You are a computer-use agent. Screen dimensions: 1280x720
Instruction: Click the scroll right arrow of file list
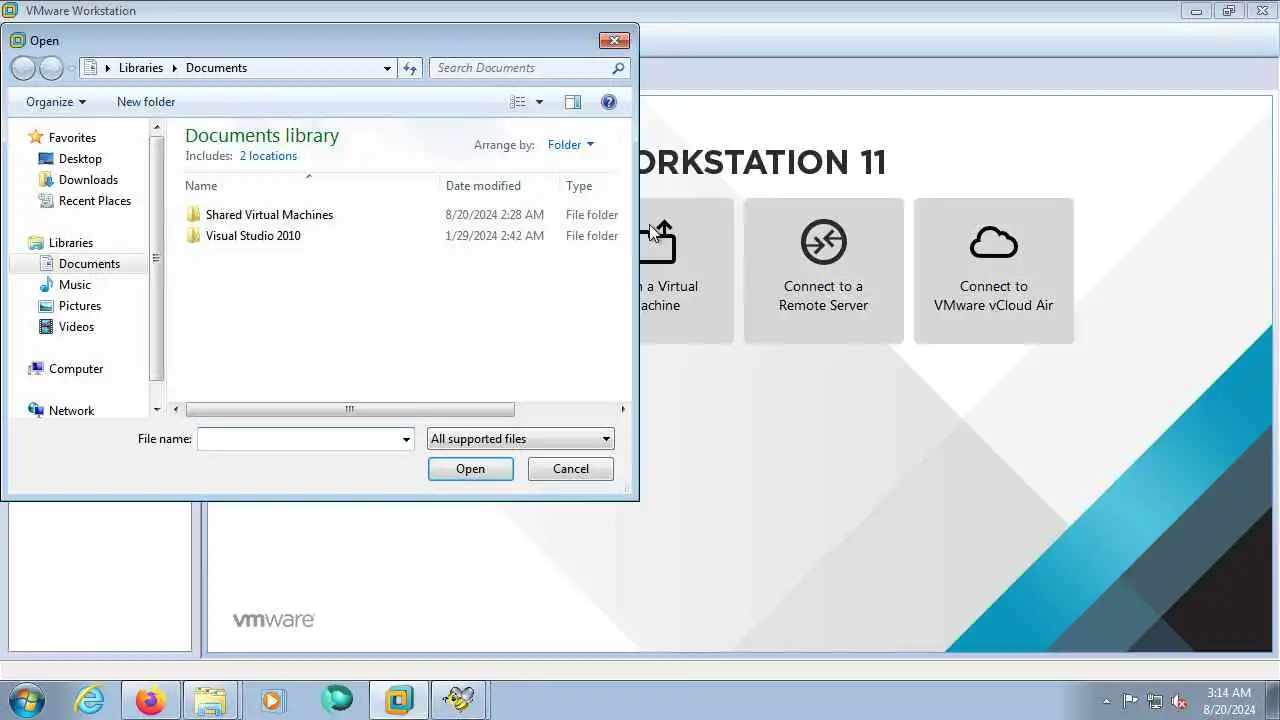[x=623, y=409]
